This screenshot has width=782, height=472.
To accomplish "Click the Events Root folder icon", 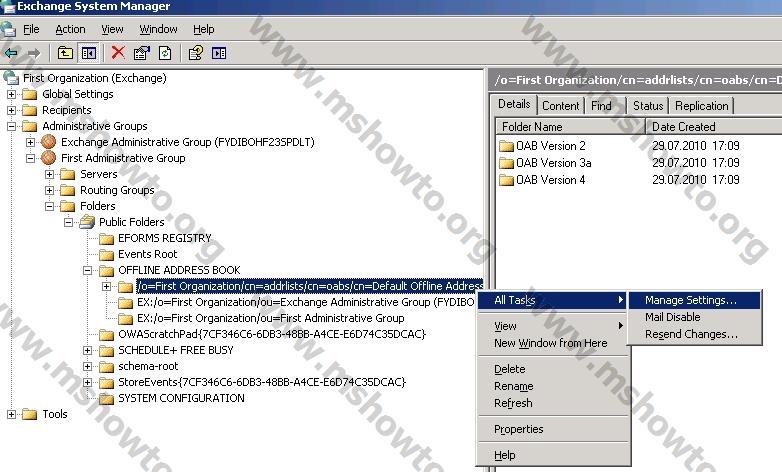I will pyautogui.click(x=106, y=254).
